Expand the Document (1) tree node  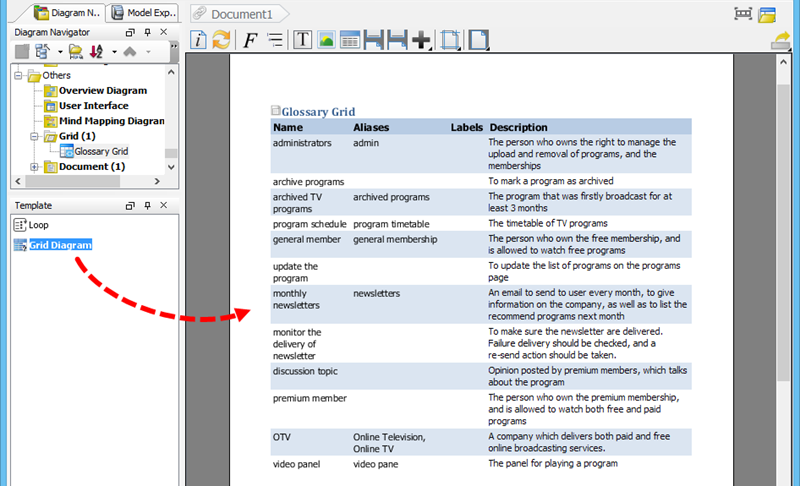tap(34, 167)
